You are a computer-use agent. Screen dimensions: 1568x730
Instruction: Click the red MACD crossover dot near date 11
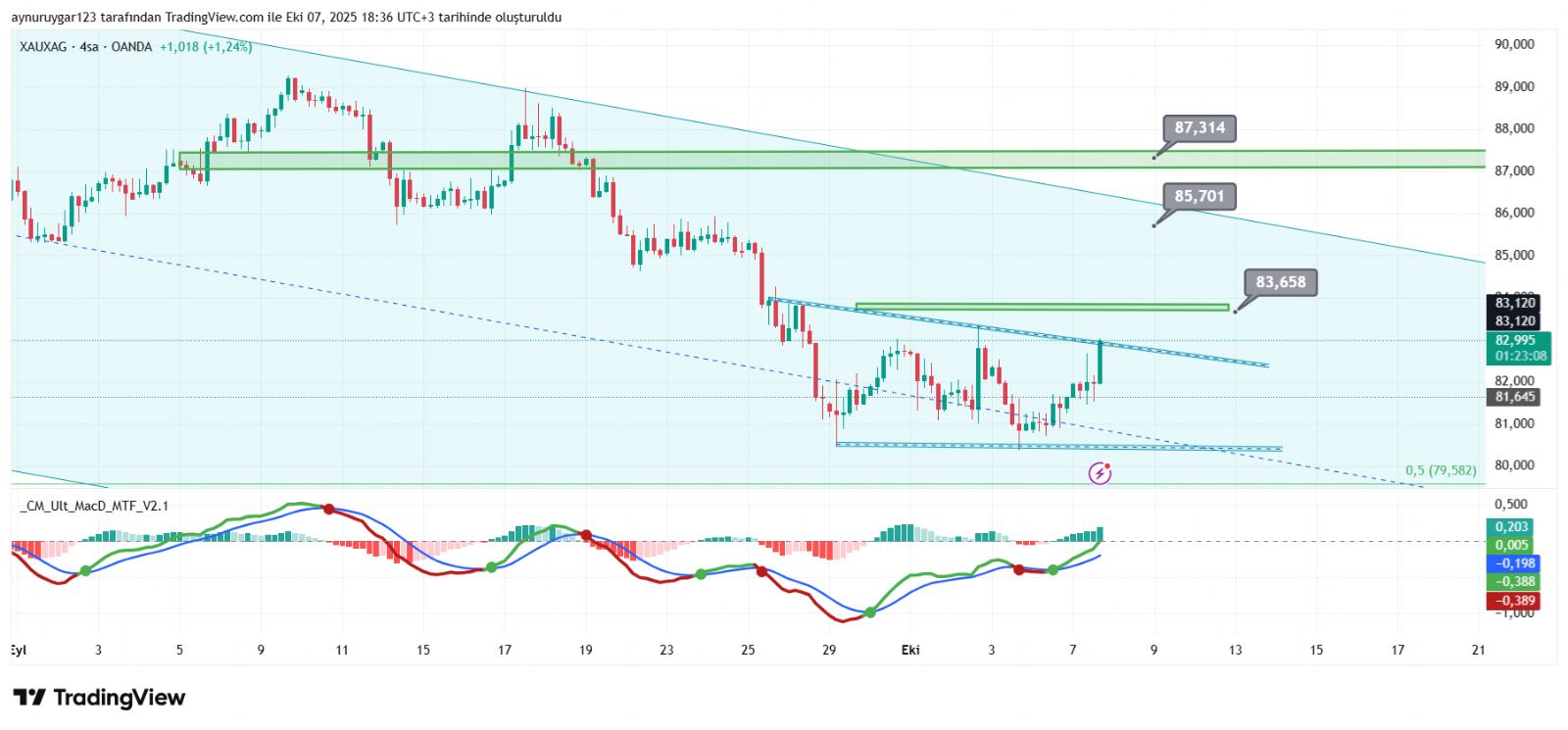(x=329, y=509)
